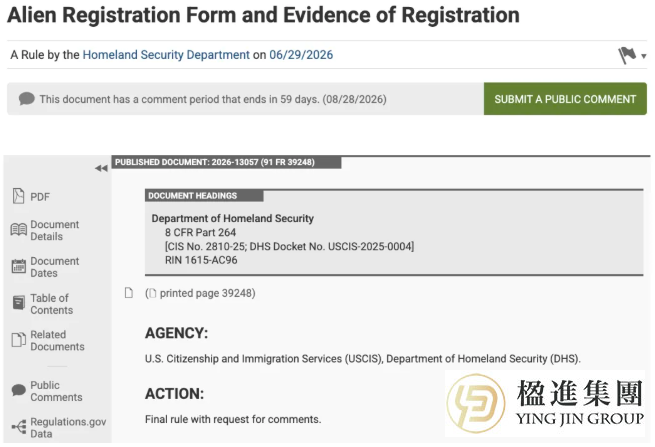The height and width of the screenshot is (447, 655).
Task: Click the Document Details book icon
Action: click(x=18, y=230)
